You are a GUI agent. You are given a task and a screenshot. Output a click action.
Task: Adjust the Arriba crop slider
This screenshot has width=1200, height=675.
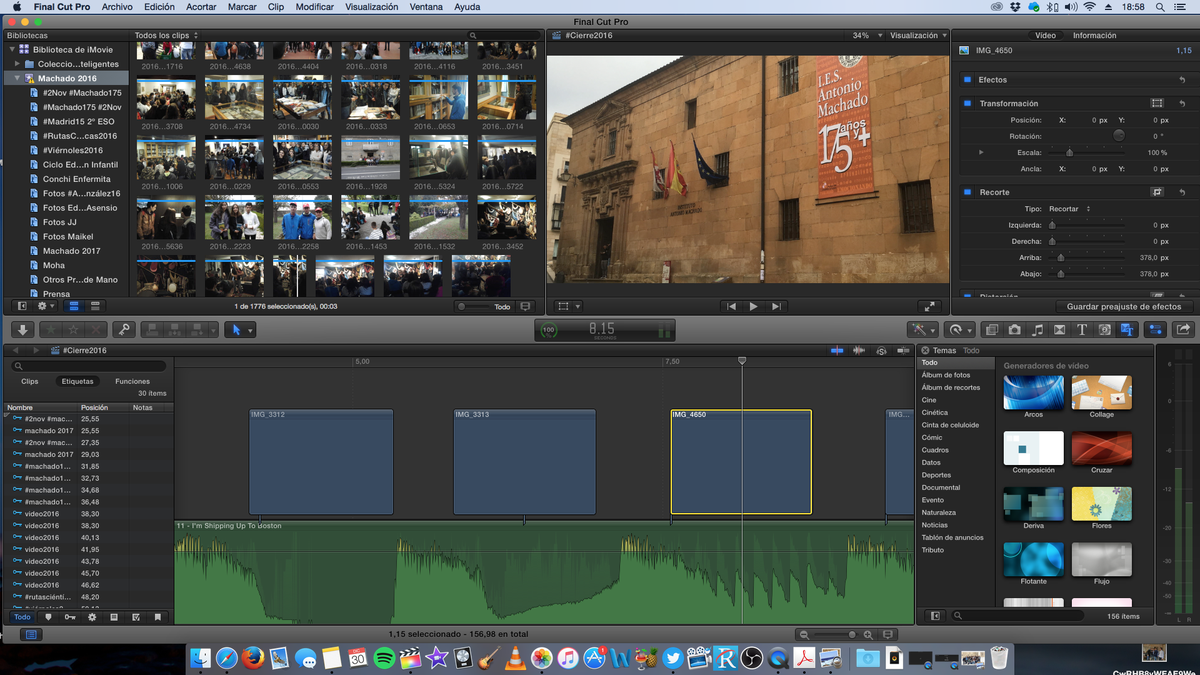(x=1061, y=257)
